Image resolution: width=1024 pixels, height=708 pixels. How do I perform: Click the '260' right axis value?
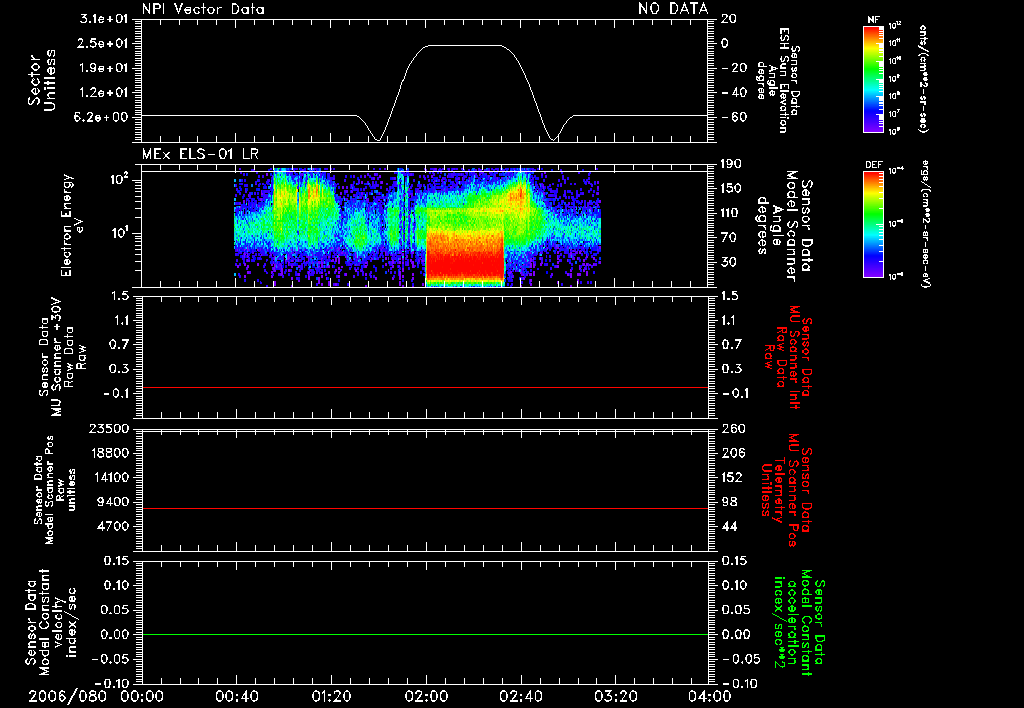pyautogui.click(x=732, y=428)
